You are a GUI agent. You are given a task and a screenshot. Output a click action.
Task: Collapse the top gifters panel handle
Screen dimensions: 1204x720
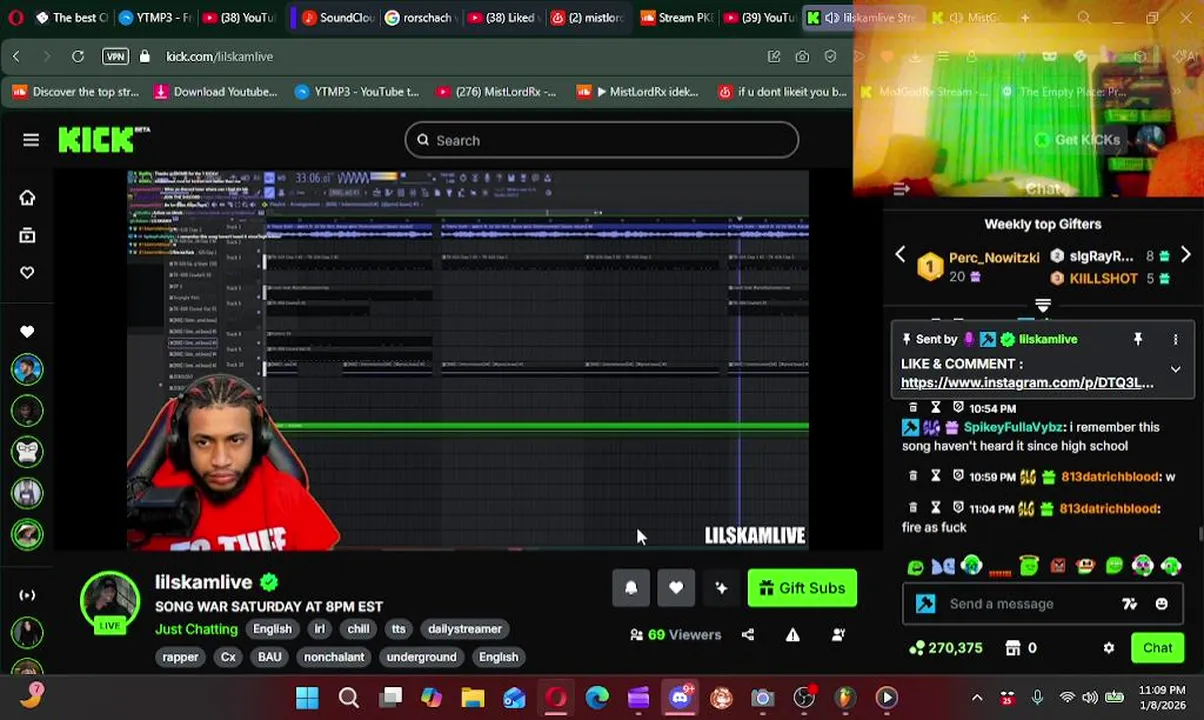(x=1043, y=306)
